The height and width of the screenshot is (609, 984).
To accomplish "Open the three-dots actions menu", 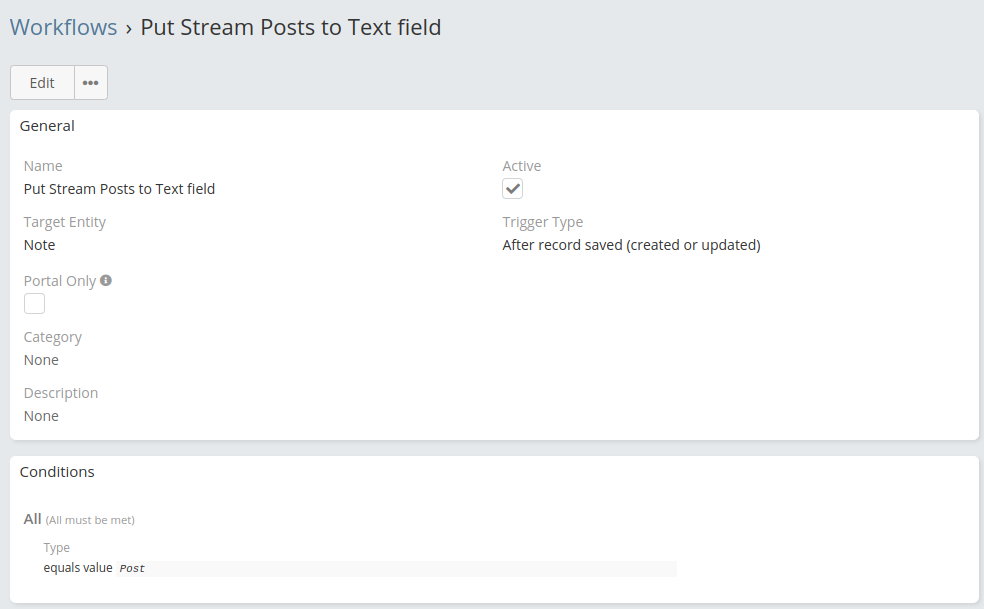I will pyautogui.click(x=91, y=83).
